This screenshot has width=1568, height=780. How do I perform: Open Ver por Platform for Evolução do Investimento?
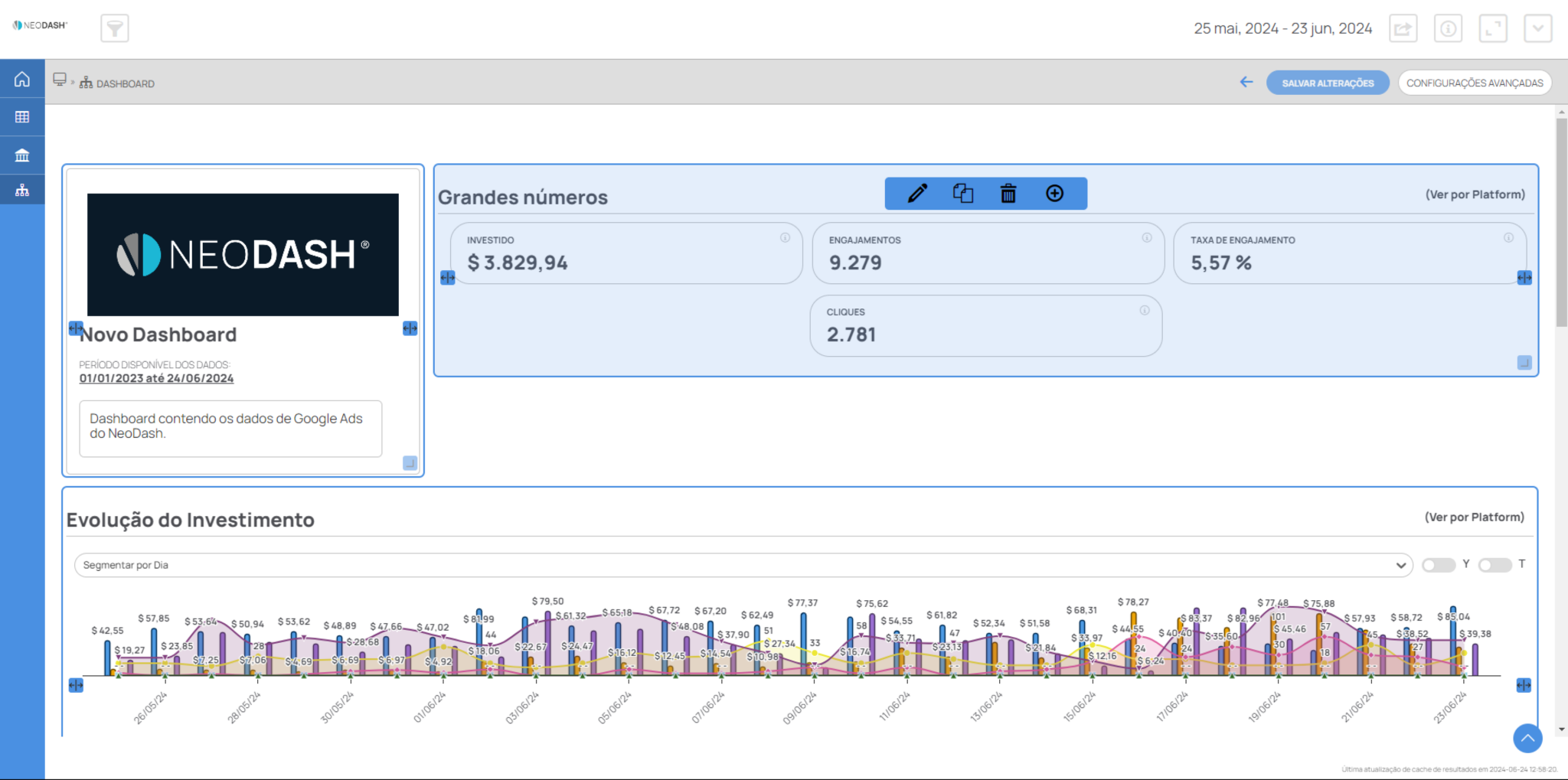pos(1473,517)
